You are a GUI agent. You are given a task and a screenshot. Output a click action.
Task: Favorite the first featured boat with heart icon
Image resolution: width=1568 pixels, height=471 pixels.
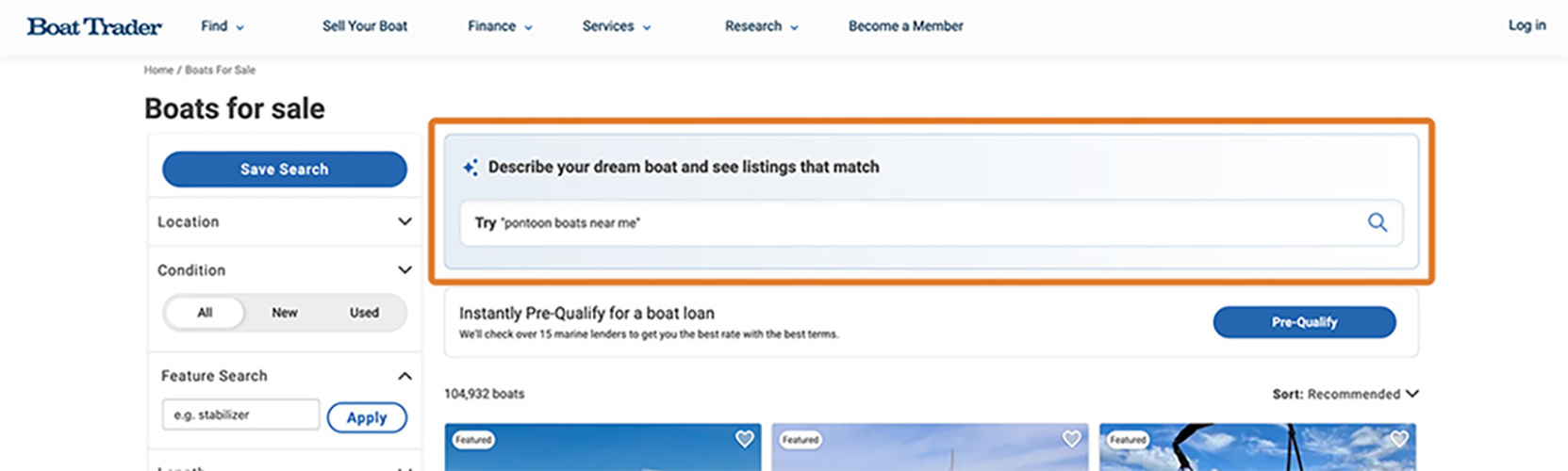(745, 439)
